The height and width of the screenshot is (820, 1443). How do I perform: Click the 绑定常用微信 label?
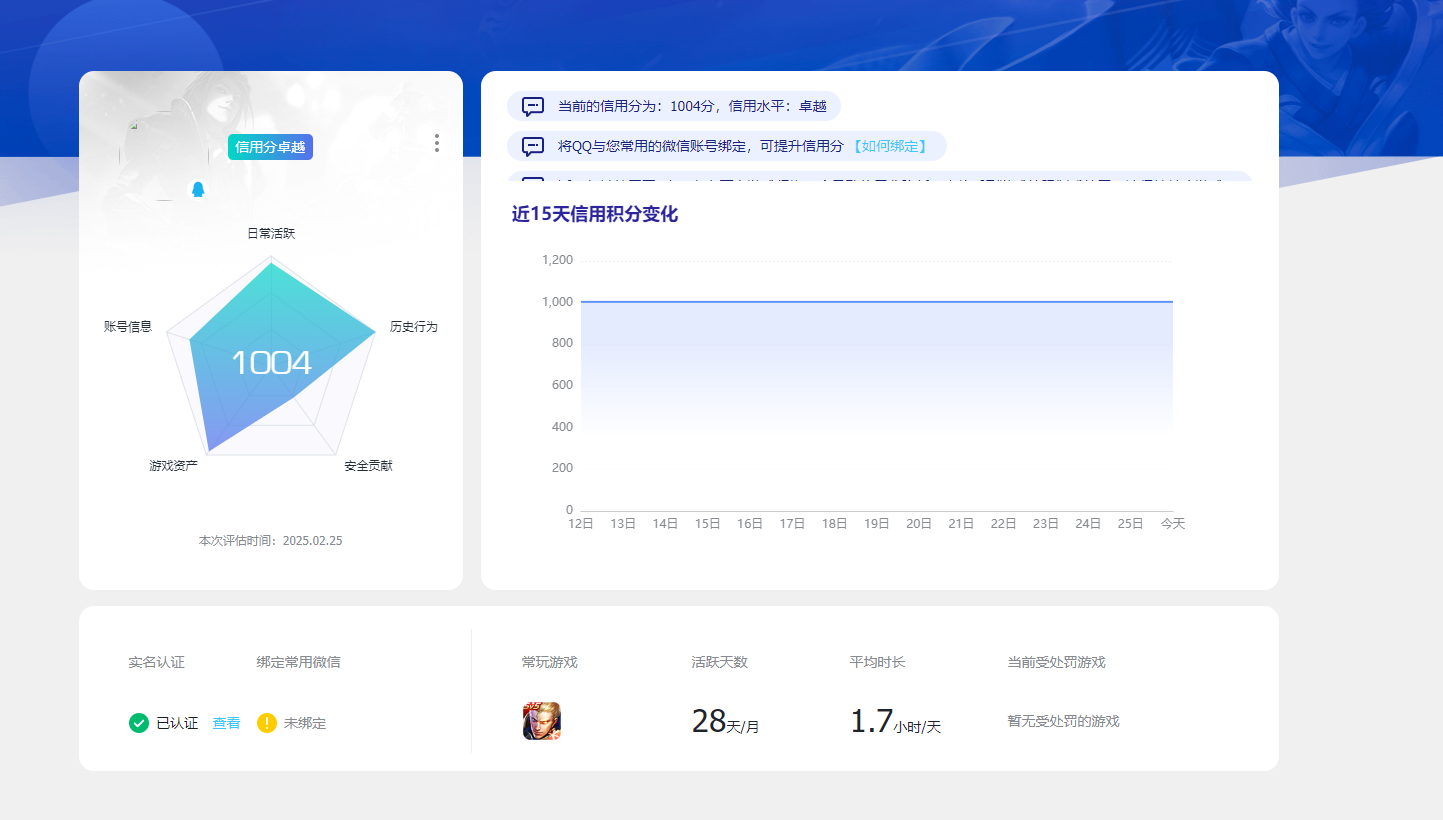pyautogui.click(x=298, y=662)
